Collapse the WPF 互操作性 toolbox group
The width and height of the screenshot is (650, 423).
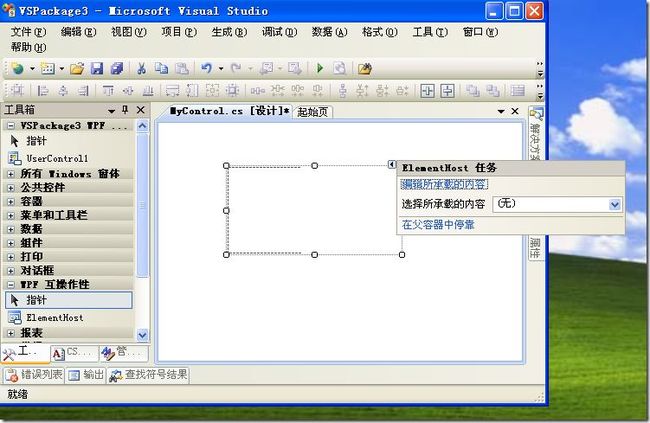(11, 285)
